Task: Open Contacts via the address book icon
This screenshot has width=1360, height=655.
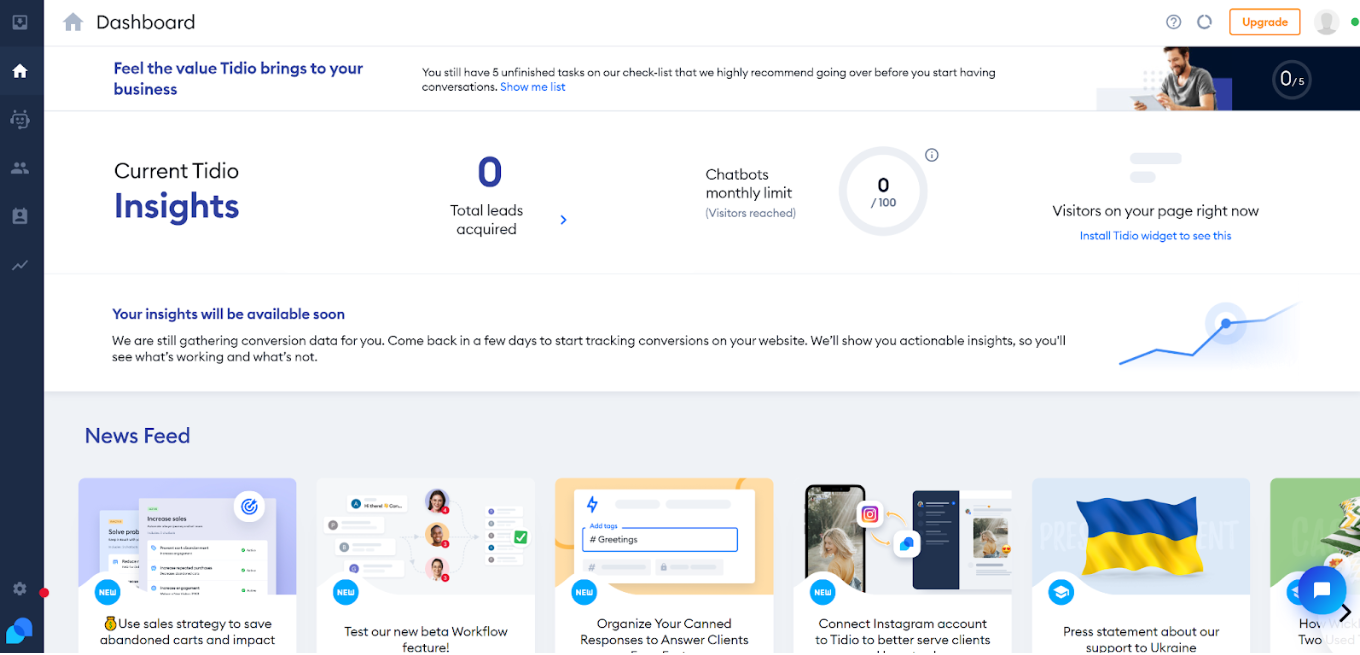Action: click(20, 216)
